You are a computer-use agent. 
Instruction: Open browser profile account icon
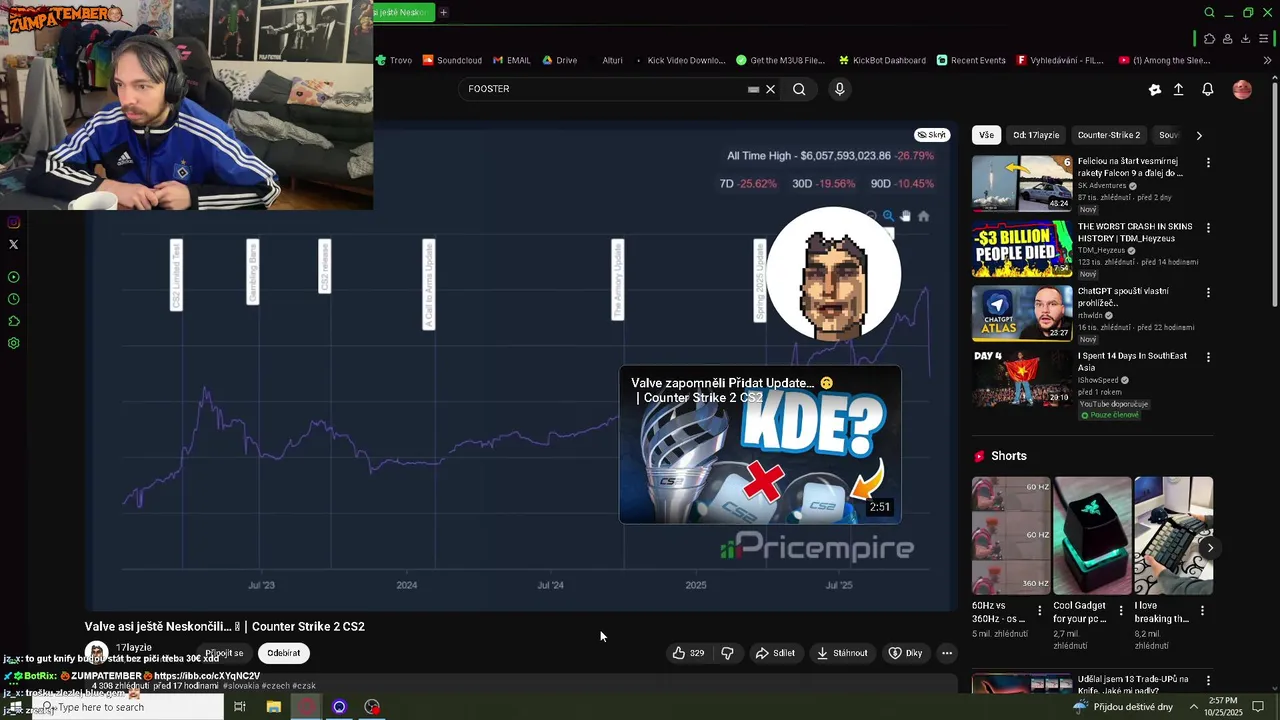[1227, 39]
